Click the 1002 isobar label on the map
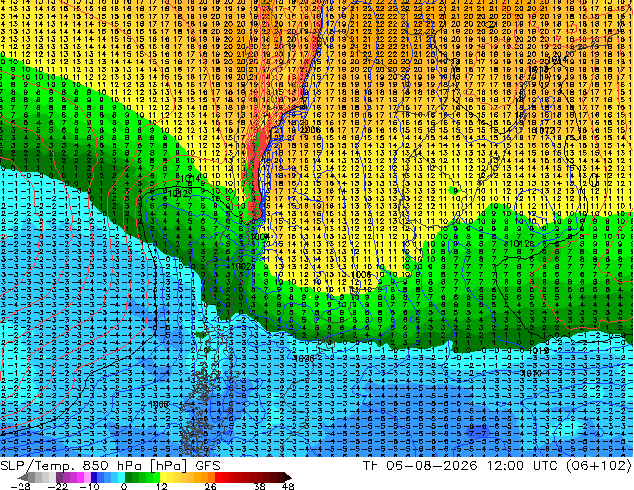The image size is (634, 490). (x=243, y=266)
